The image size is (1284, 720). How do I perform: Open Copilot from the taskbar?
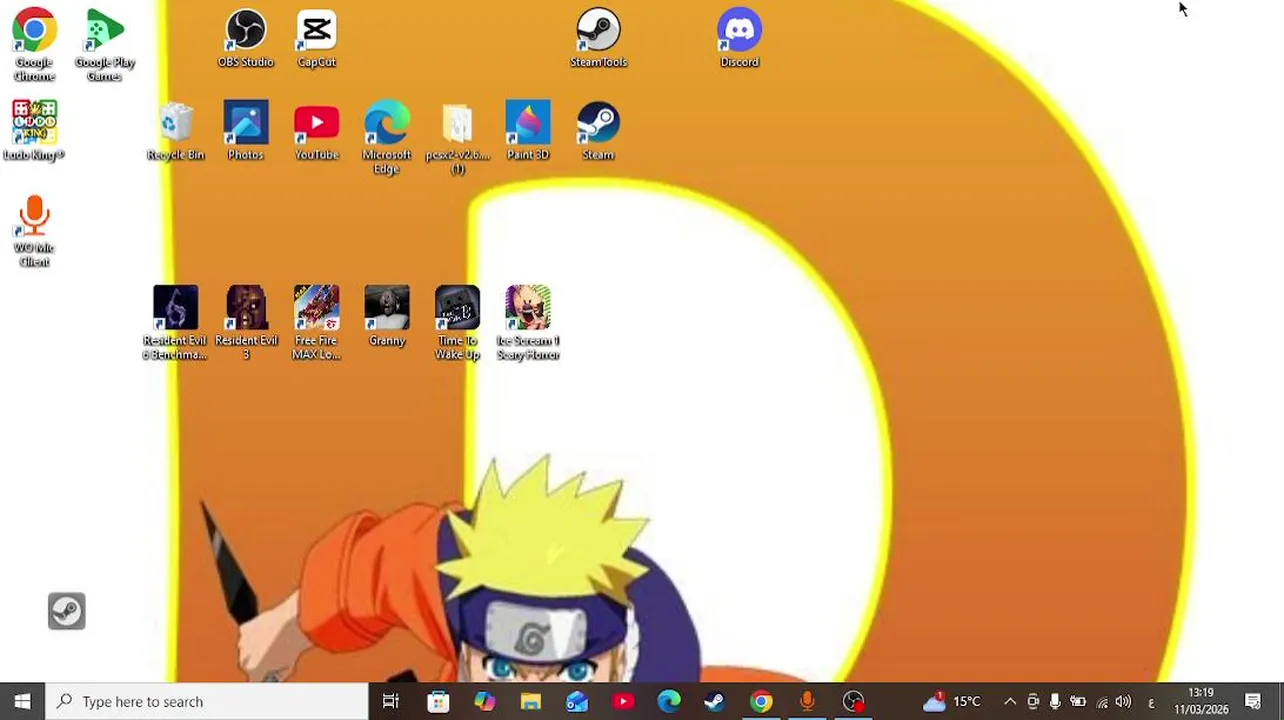pos(484,701)
